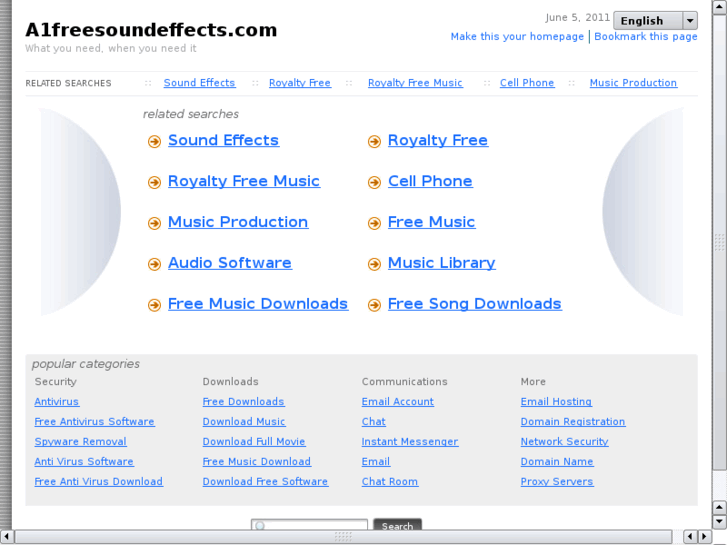Click Make this your homepage
Viewport: 727px width, 545px height.
pyautogui.click(x=517, y=37)
